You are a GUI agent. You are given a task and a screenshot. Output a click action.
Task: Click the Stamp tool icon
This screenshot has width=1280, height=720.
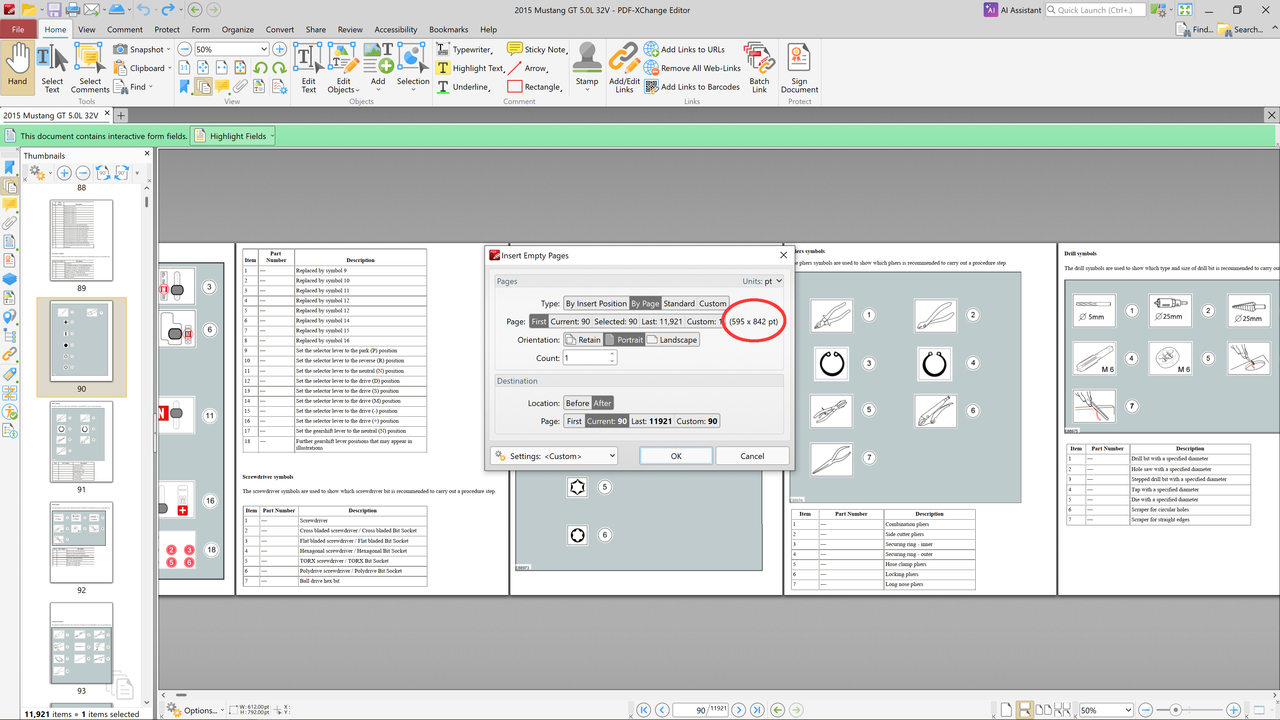[x=587, y=66]
